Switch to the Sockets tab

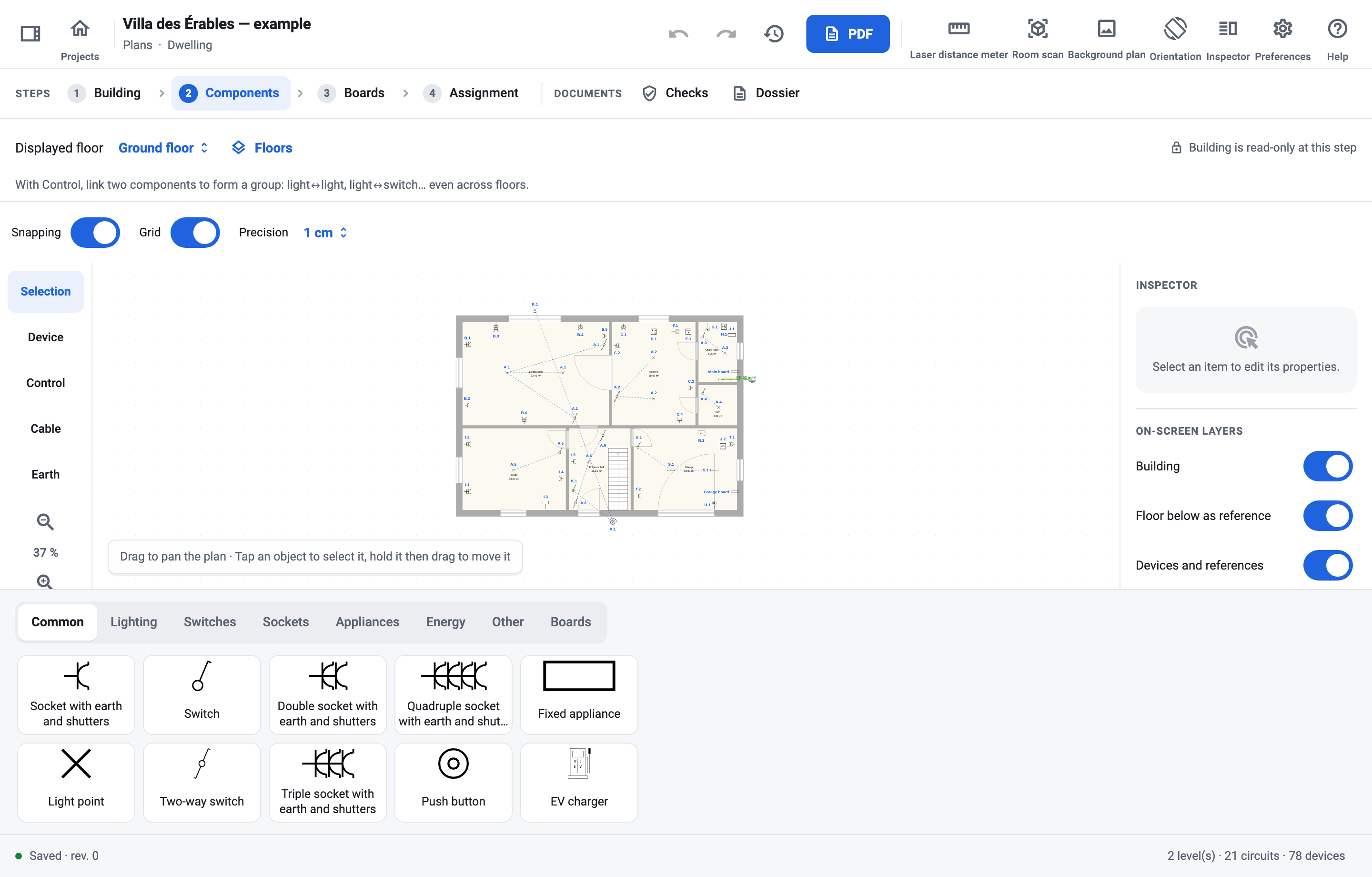point(285,622)
